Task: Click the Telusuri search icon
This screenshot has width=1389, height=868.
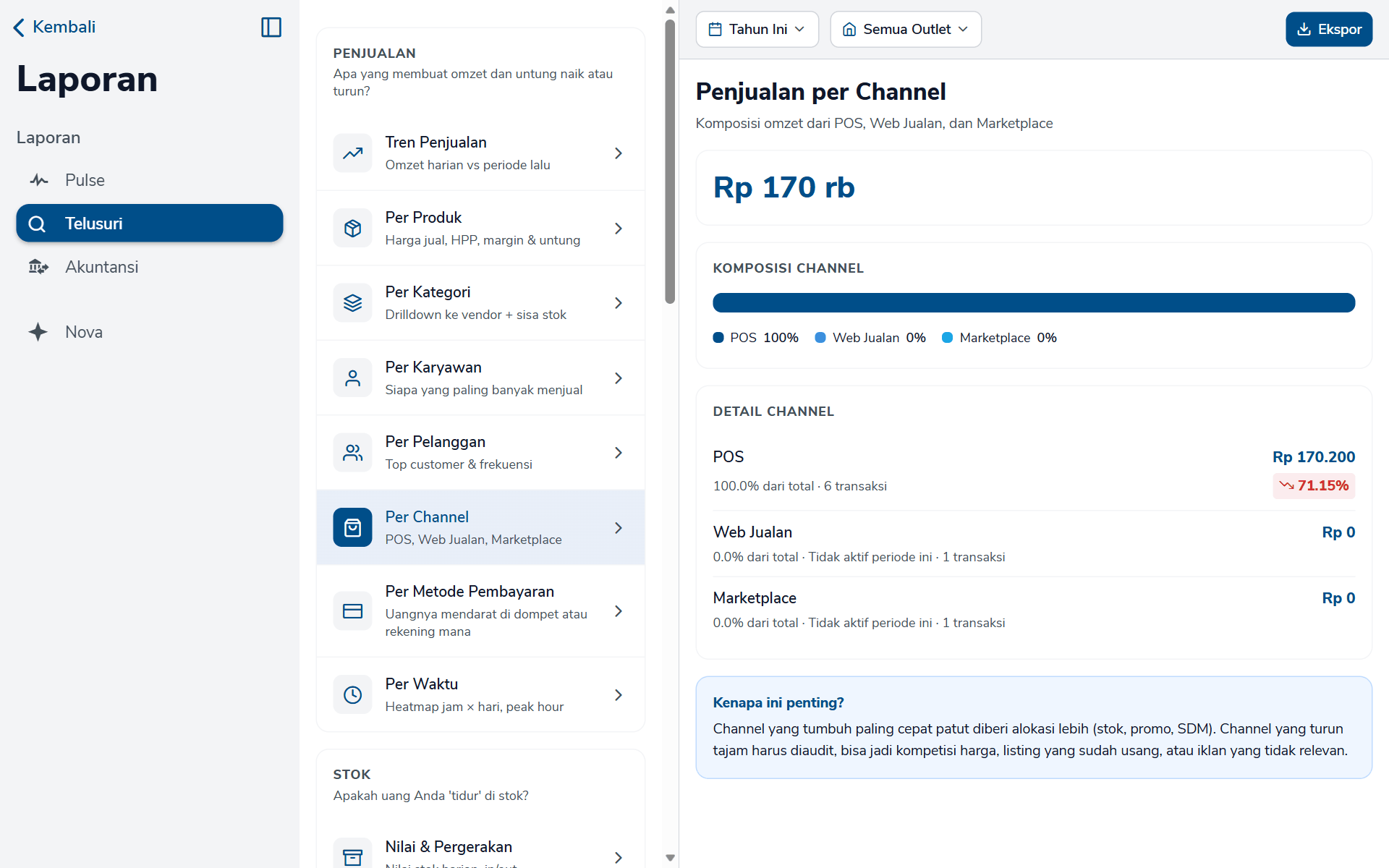Action: pos(37,224)
